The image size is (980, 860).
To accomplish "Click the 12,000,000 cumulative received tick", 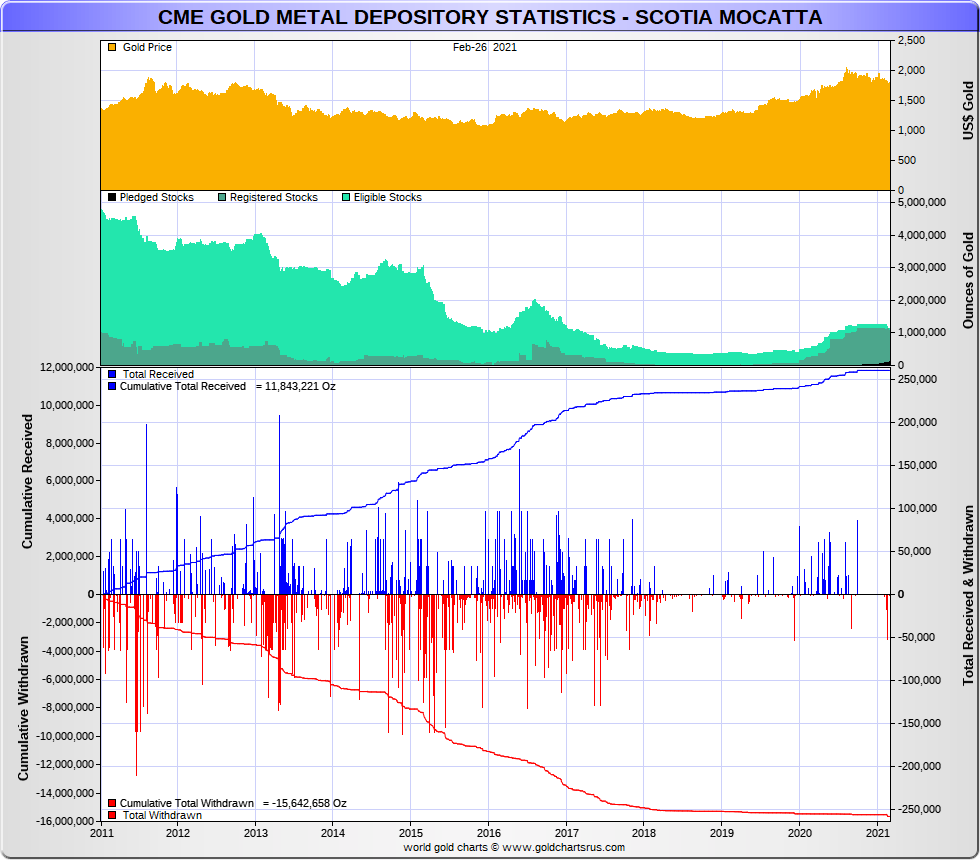I will click(67, 368).
